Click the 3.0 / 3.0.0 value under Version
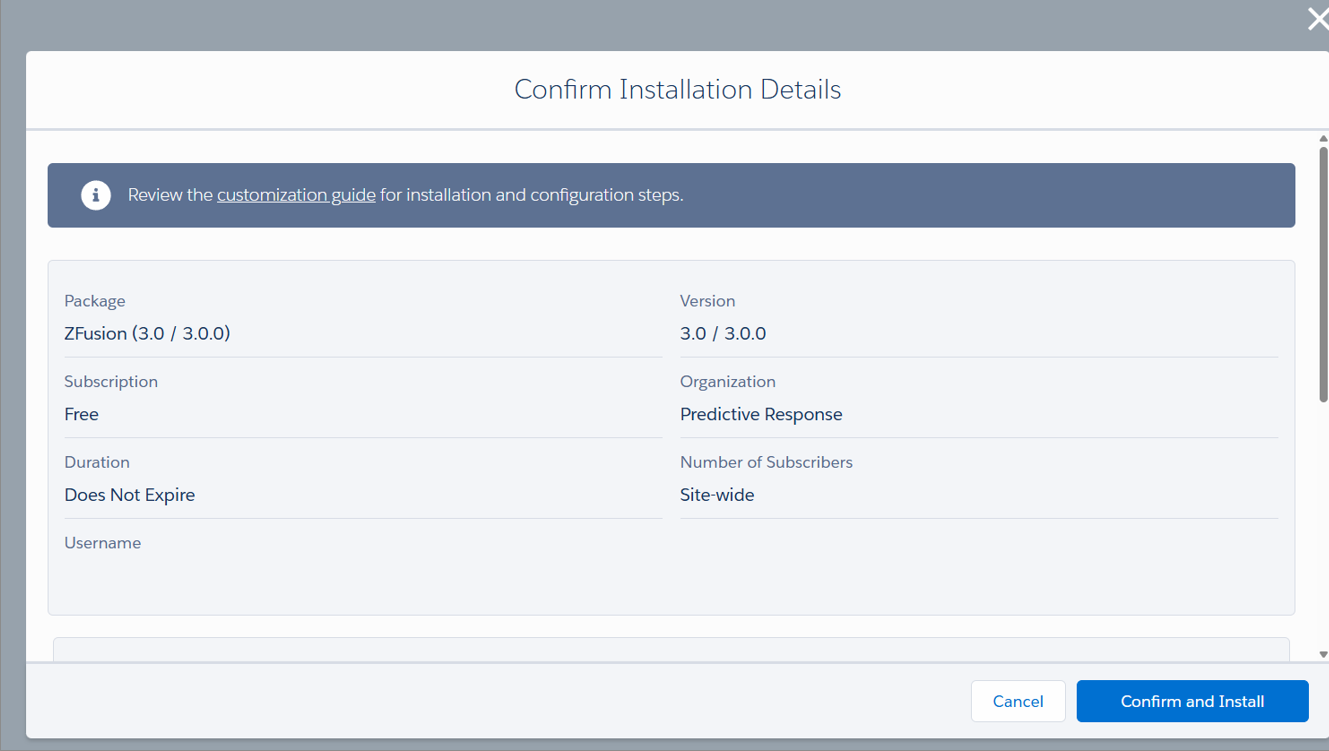The width and height of the screenshot is (1329, 751). (x=723, y=334)
